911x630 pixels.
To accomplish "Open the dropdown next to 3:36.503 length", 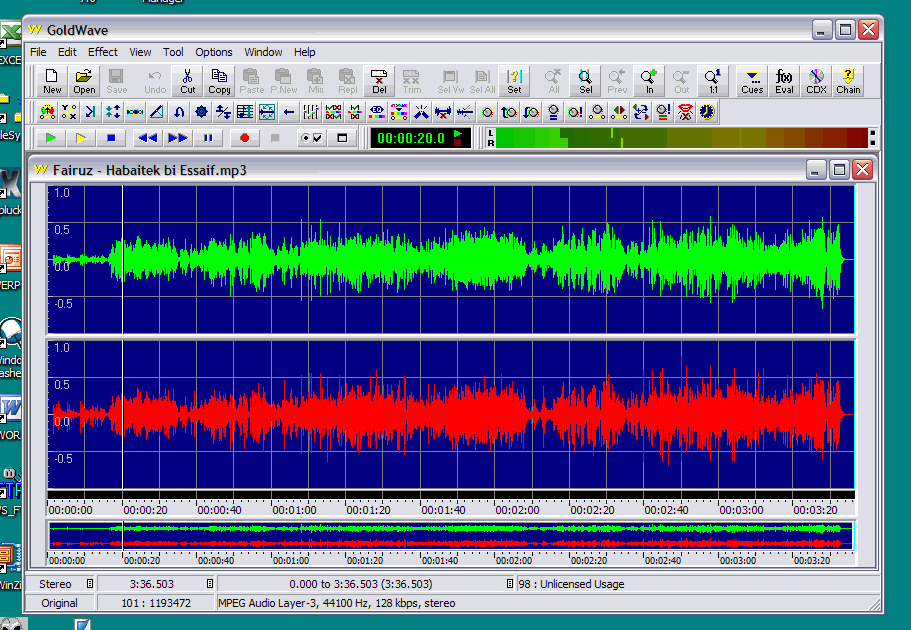I will tap(210, 584).
